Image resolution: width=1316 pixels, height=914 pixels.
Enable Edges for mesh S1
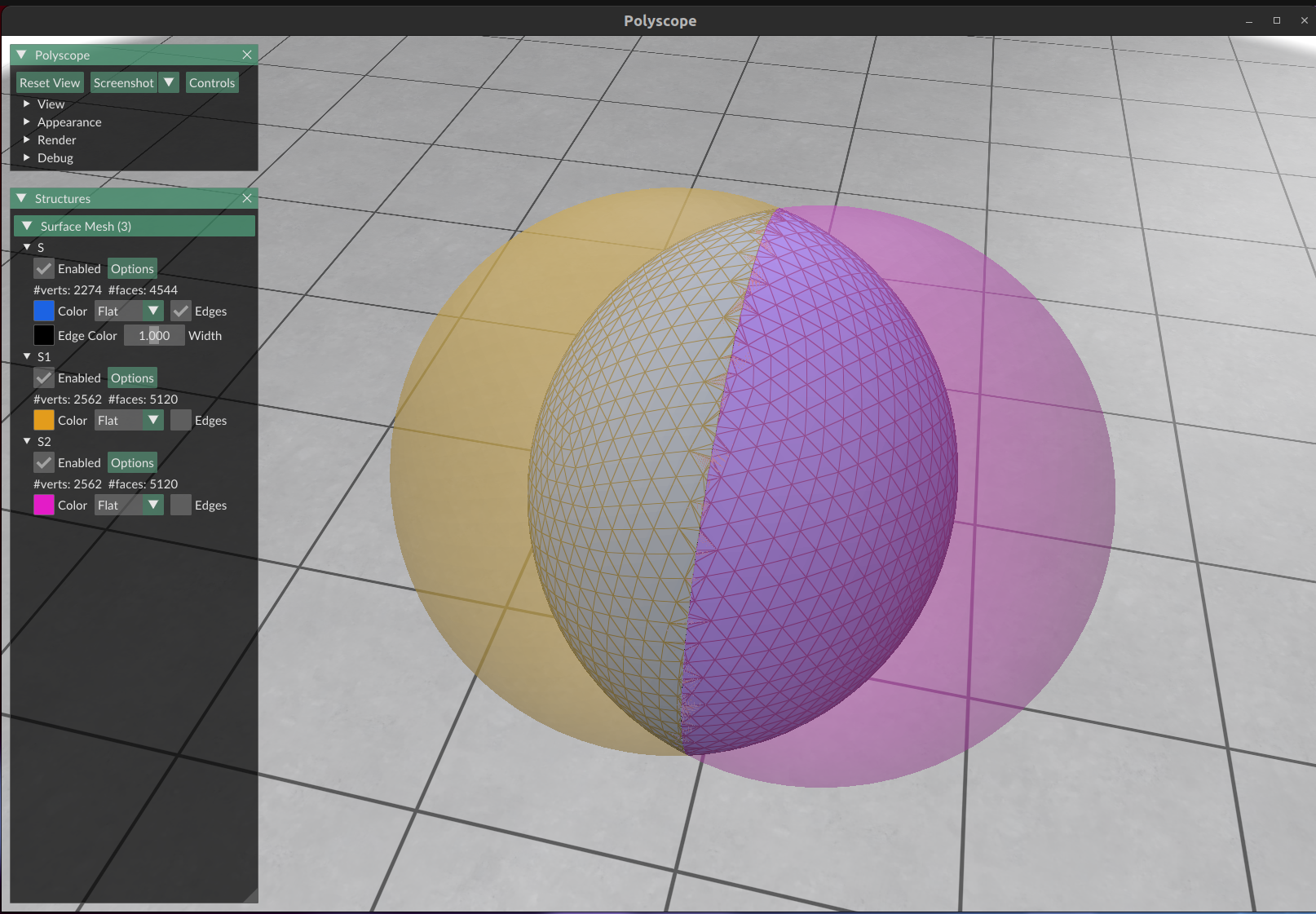pyautogui.click(x=181, y=420)
